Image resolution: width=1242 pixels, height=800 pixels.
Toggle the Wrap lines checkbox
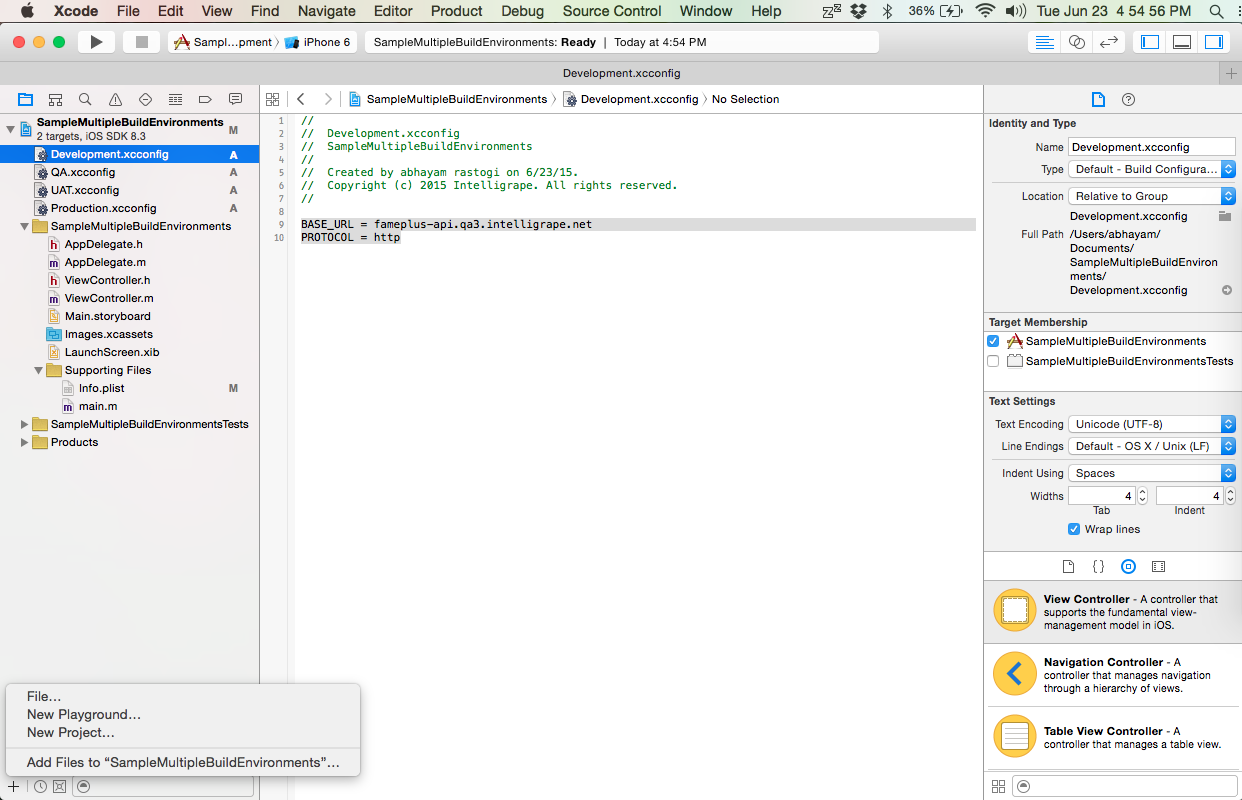(1074, 529)
